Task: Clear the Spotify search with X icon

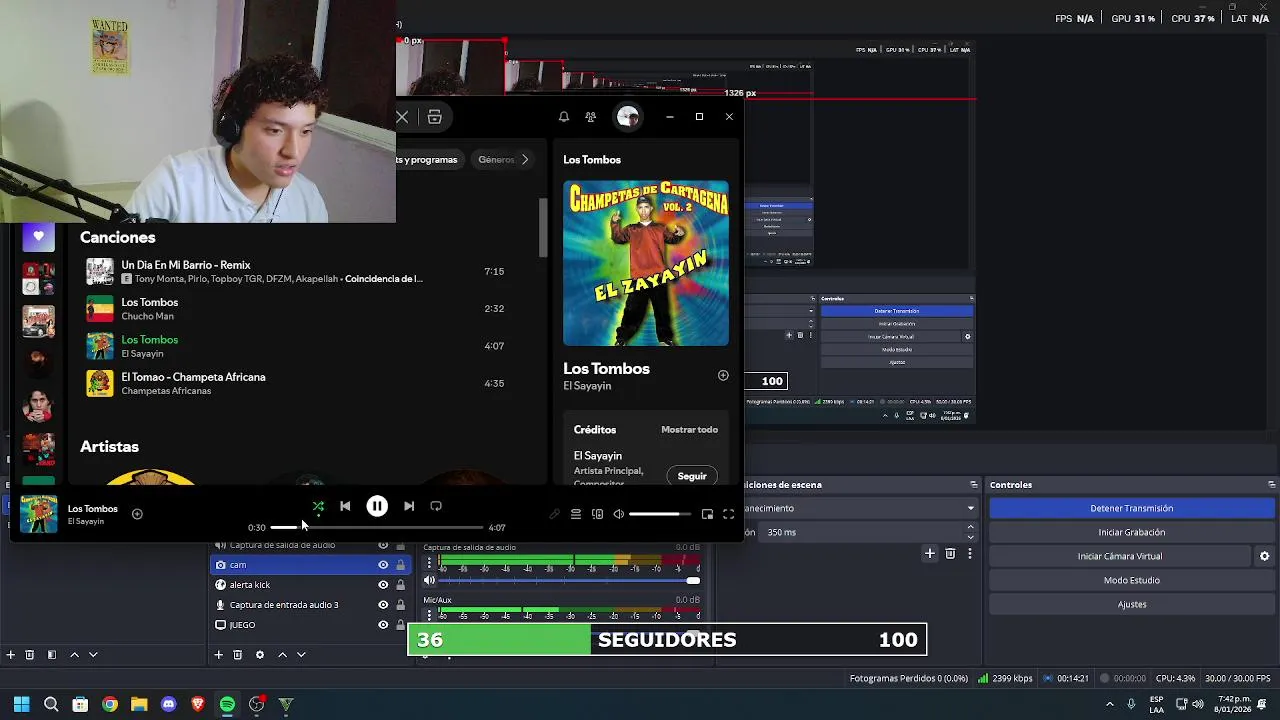Action: pyautogui.click(x=402, y=117)
